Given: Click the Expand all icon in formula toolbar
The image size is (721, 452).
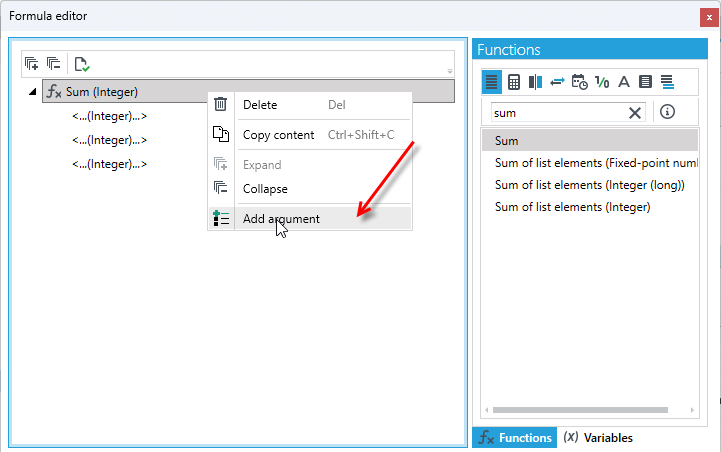Looking at the screenshot, I should point(31,64).
